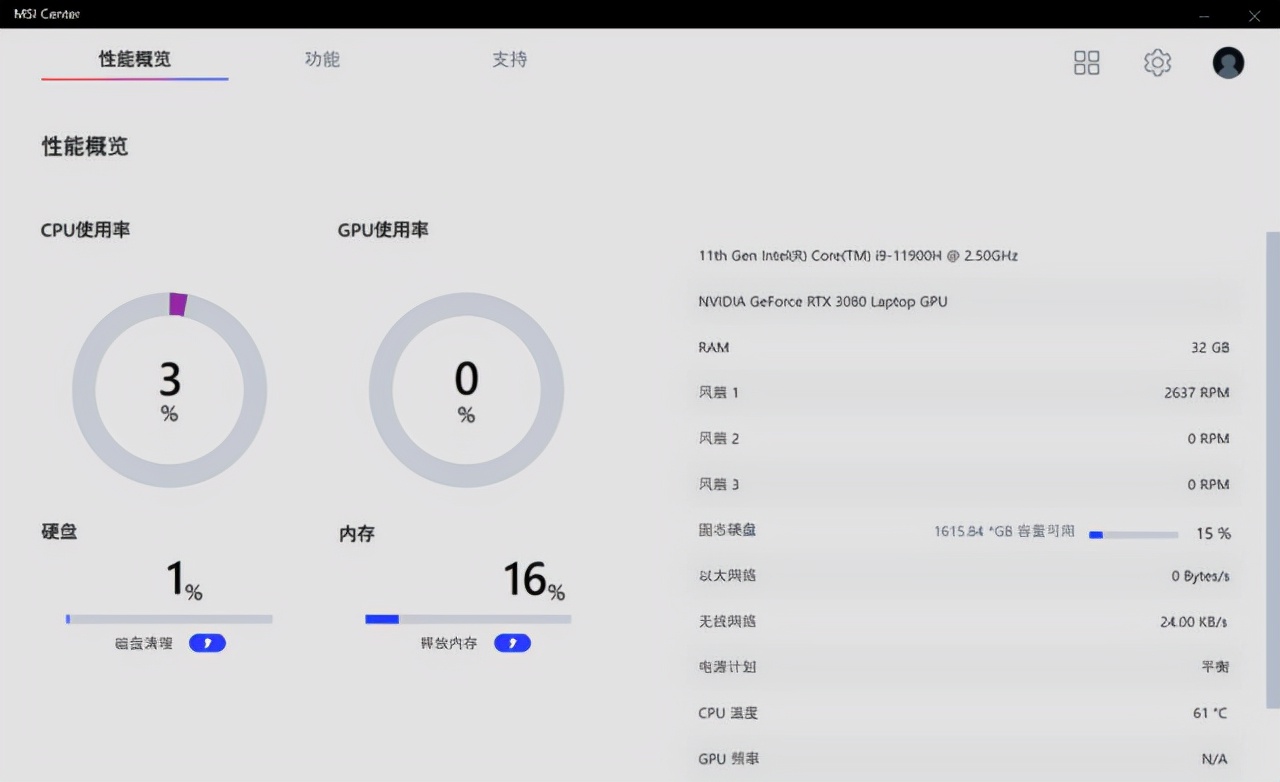
Task: Click the N/A value for GPU 频率
Action: 1214,759
